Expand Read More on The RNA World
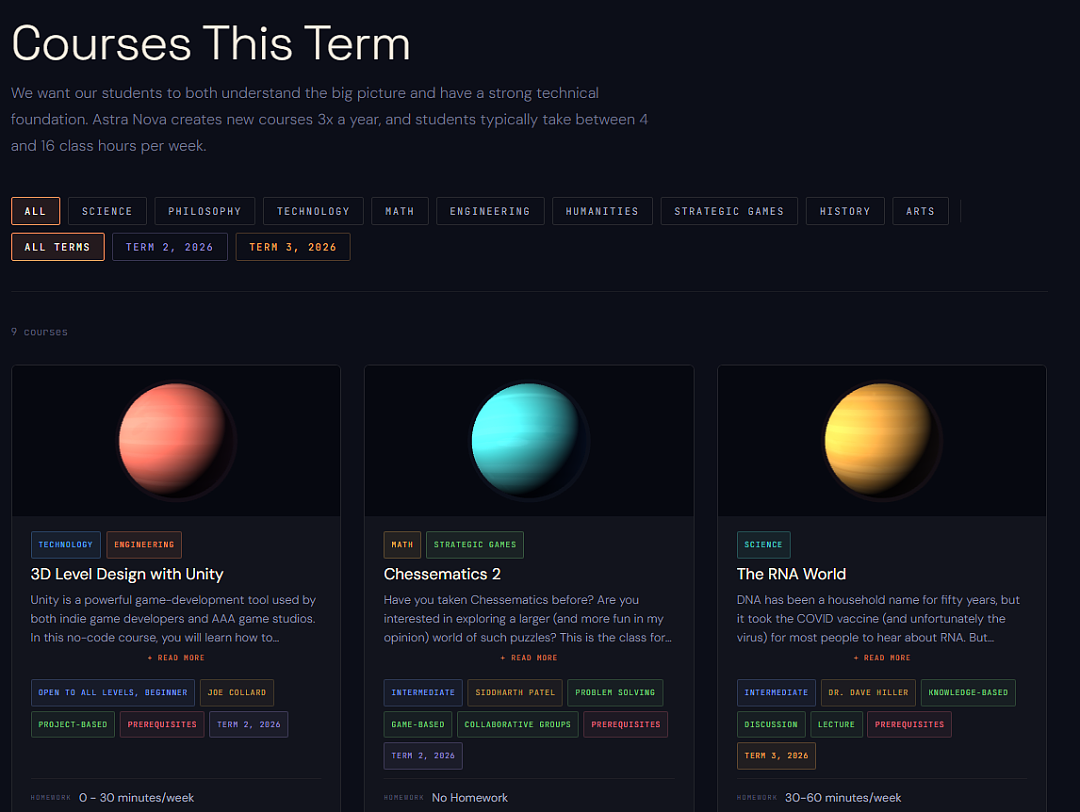Screen dimensions: 1080x812 tap(882, 658)
